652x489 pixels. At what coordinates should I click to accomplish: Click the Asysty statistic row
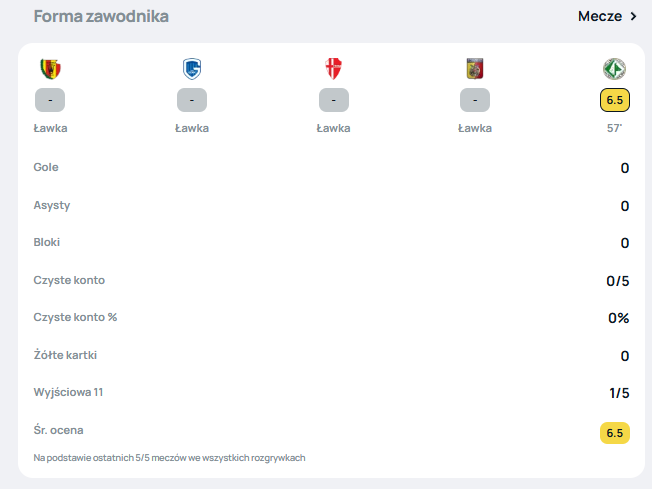pos(331,205)
